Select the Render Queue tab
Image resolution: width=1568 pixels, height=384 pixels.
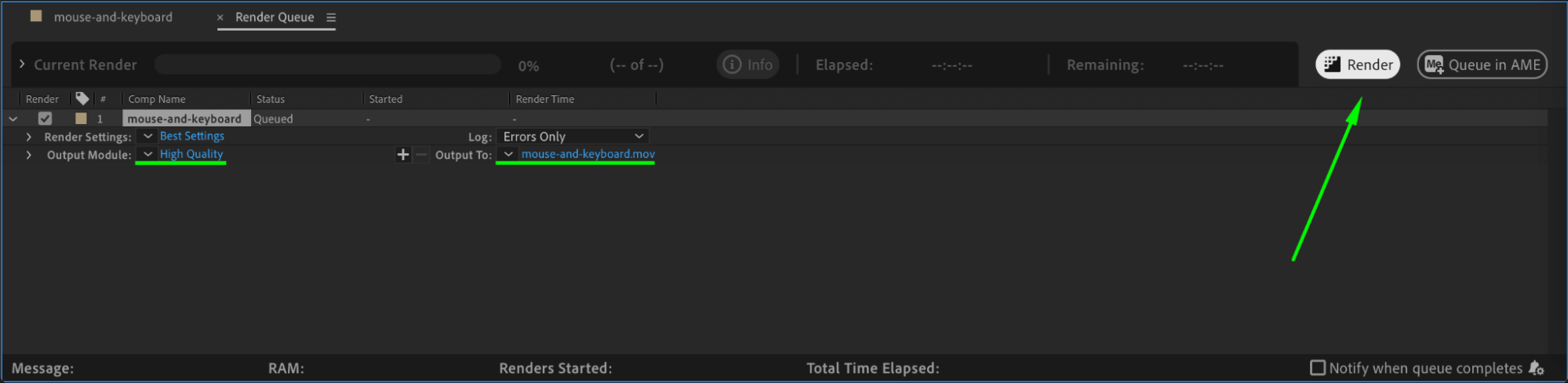pyautogui.click(x=275, y=17)
